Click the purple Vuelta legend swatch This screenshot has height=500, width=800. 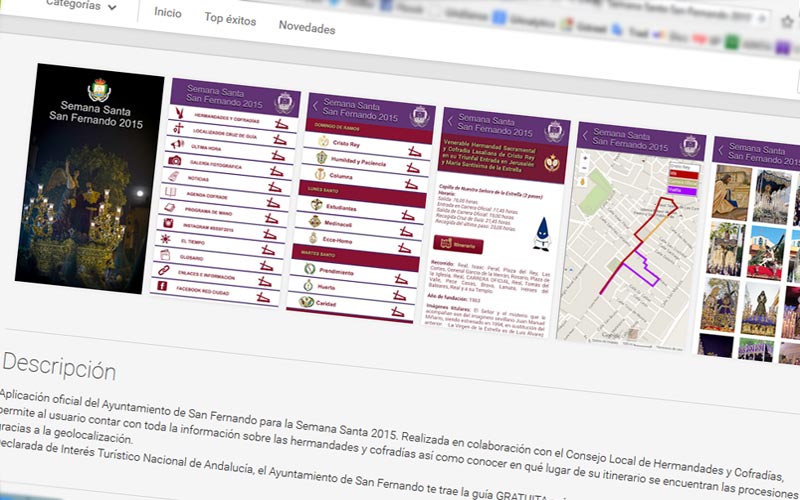click(x=682, y=190)
